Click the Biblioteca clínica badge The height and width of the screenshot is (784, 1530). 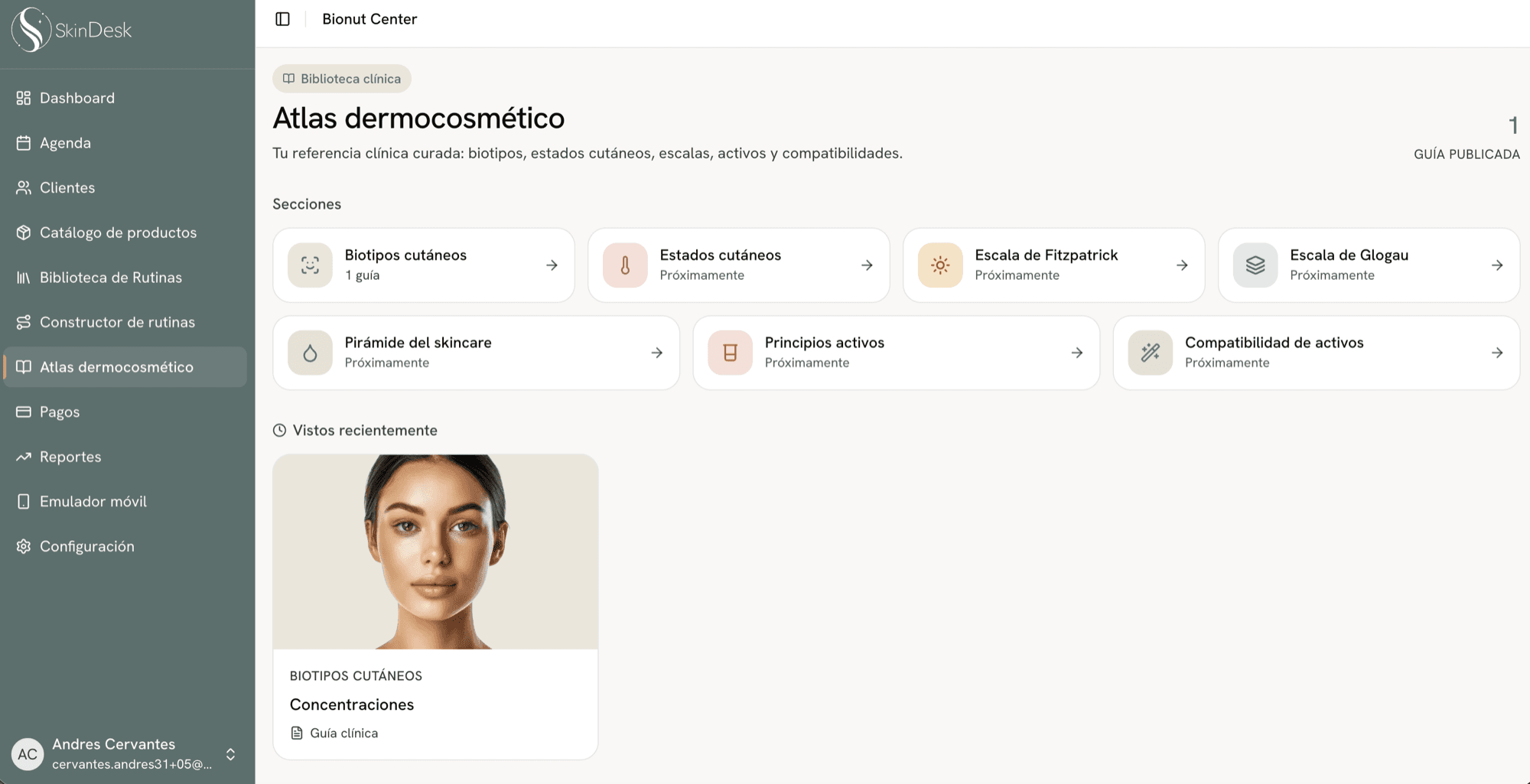pos(342,79)
